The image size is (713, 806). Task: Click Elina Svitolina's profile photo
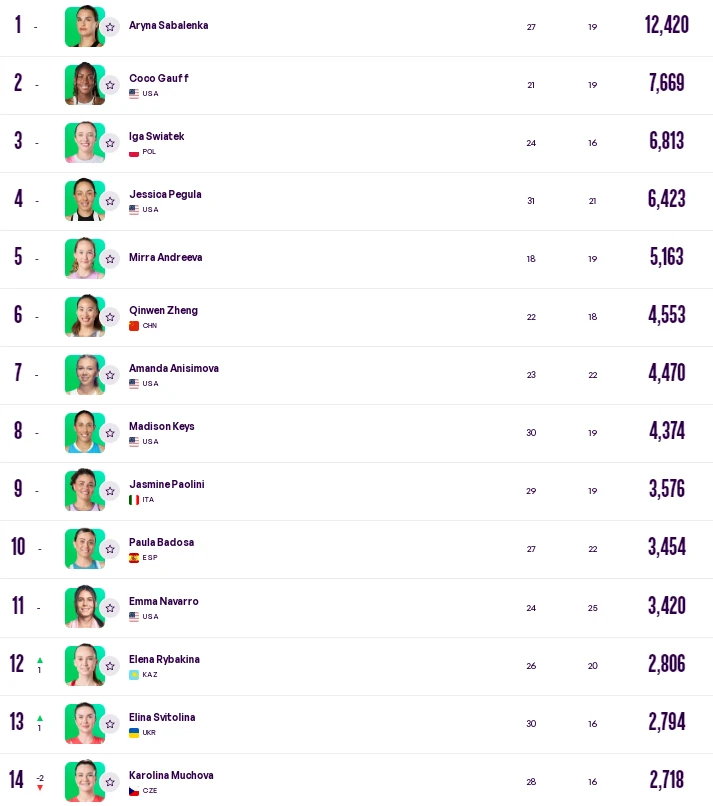(x=85, y=723)
